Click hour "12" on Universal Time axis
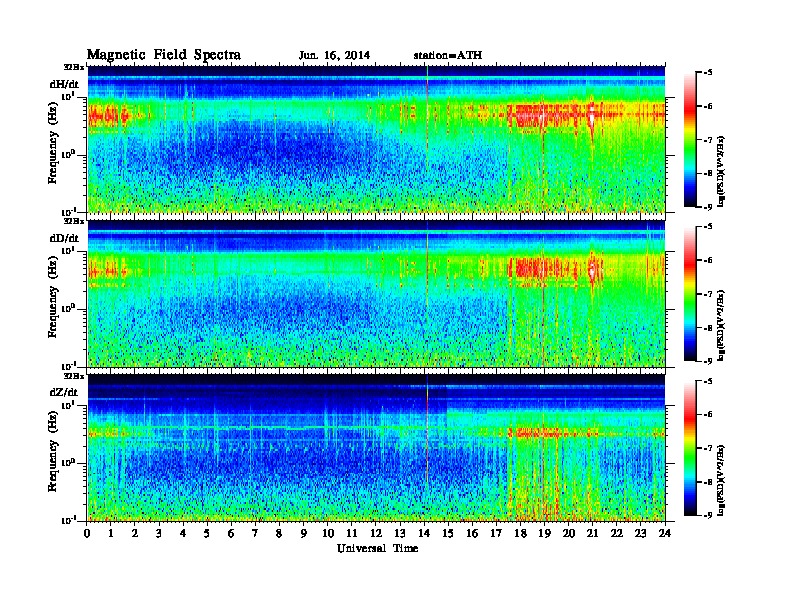Image resolution: width=792 pixels, height=612 pixels. tap(376, 534)
